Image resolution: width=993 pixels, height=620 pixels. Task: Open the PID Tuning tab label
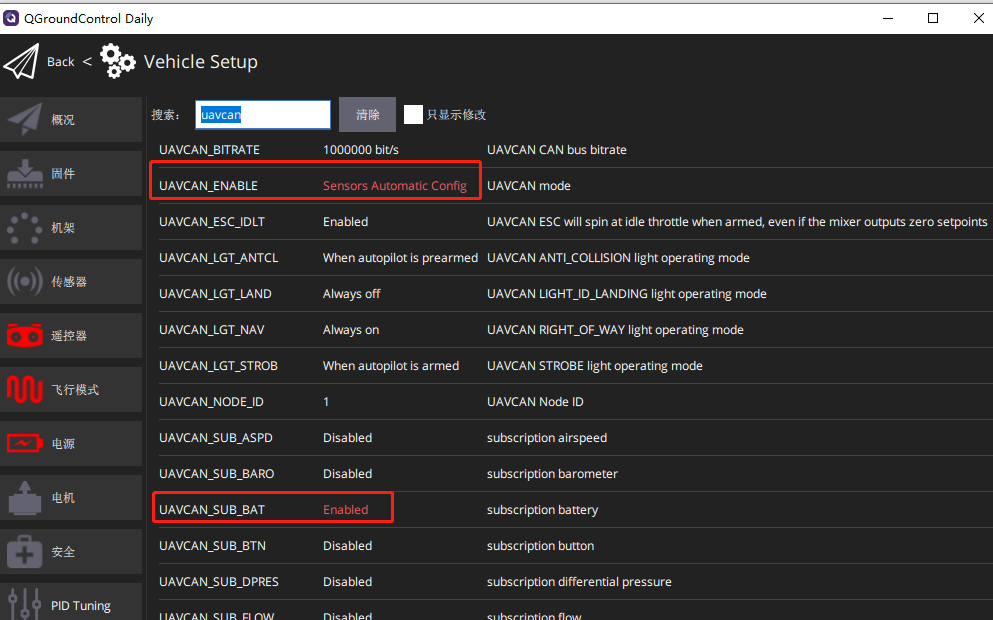click(x=80, y=606)
